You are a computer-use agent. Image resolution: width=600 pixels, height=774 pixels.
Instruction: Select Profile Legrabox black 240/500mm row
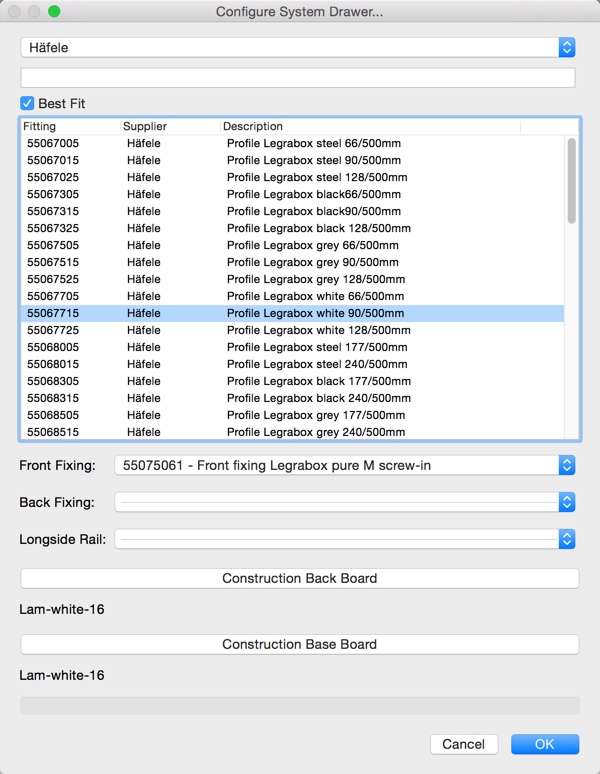point(293,398)
